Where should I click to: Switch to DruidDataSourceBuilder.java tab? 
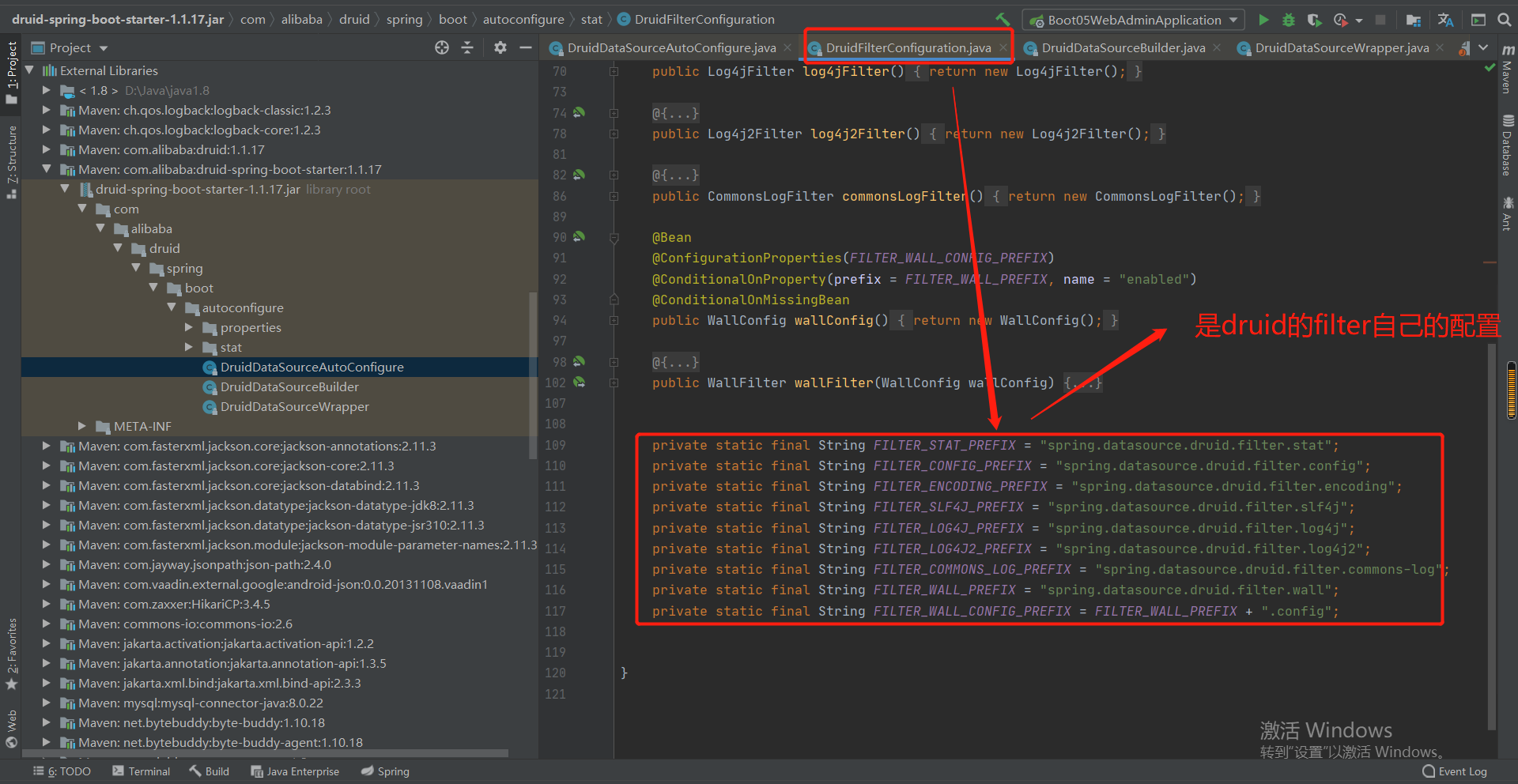(x=1123, y=47)
